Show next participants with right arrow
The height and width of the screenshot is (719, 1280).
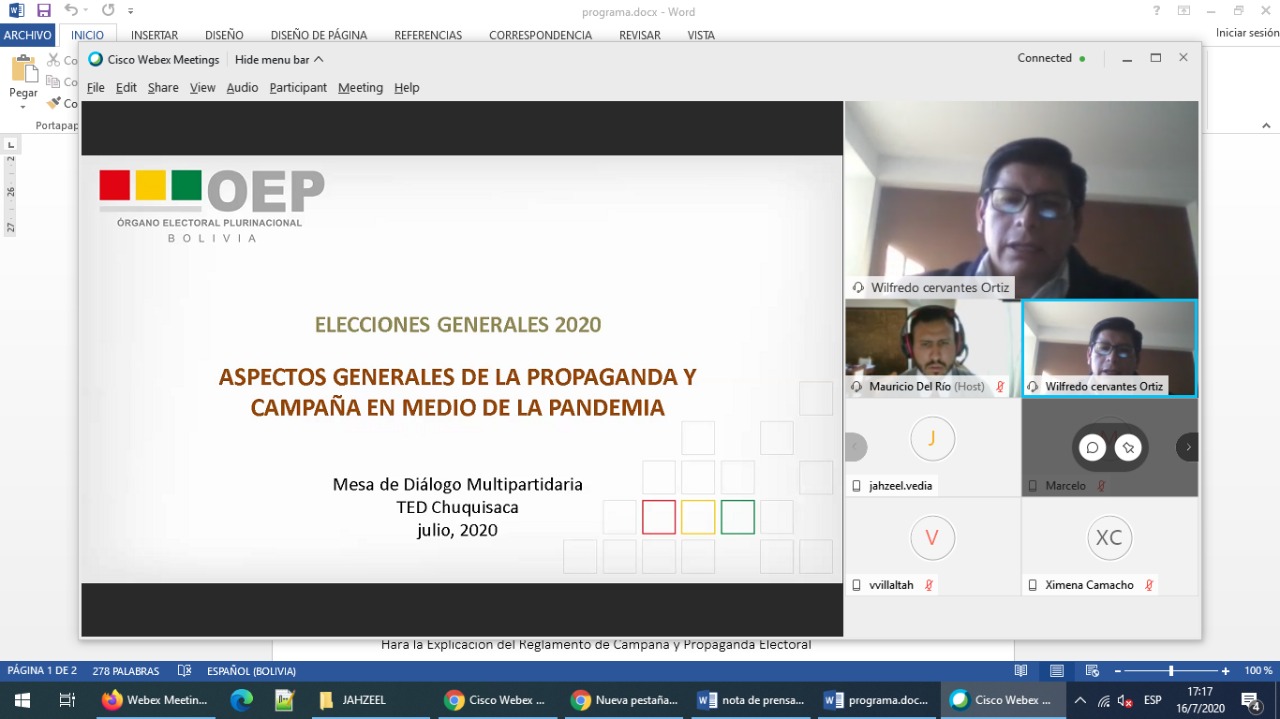point(1188,447)
